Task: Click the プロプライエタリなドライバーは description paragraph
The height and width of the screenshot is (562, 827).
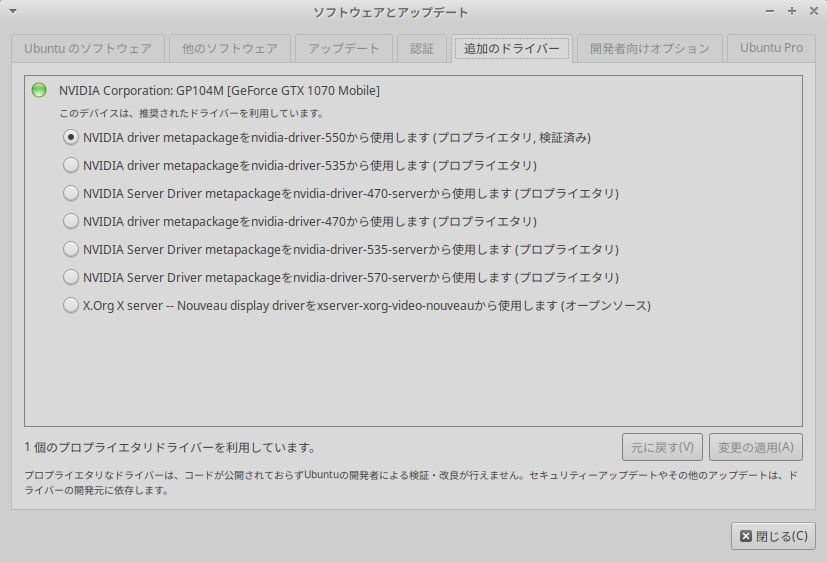Action: 411,482
